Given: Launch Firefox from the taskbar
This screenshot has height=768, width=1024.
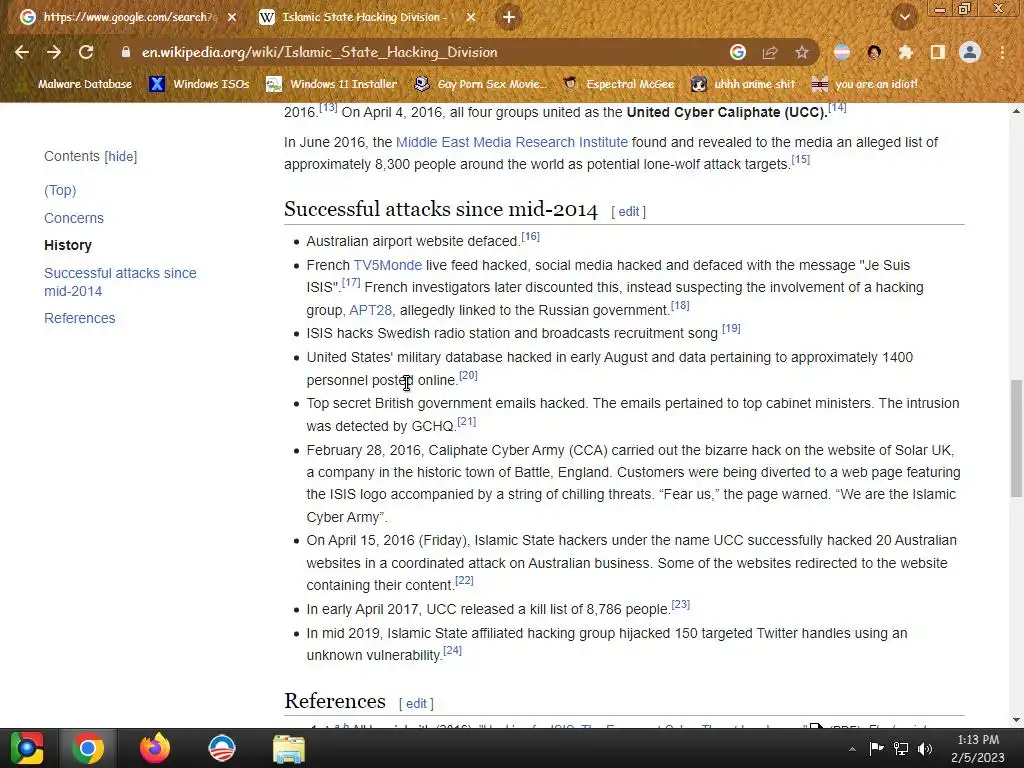Looking at the screenshot, I should 155,748.
